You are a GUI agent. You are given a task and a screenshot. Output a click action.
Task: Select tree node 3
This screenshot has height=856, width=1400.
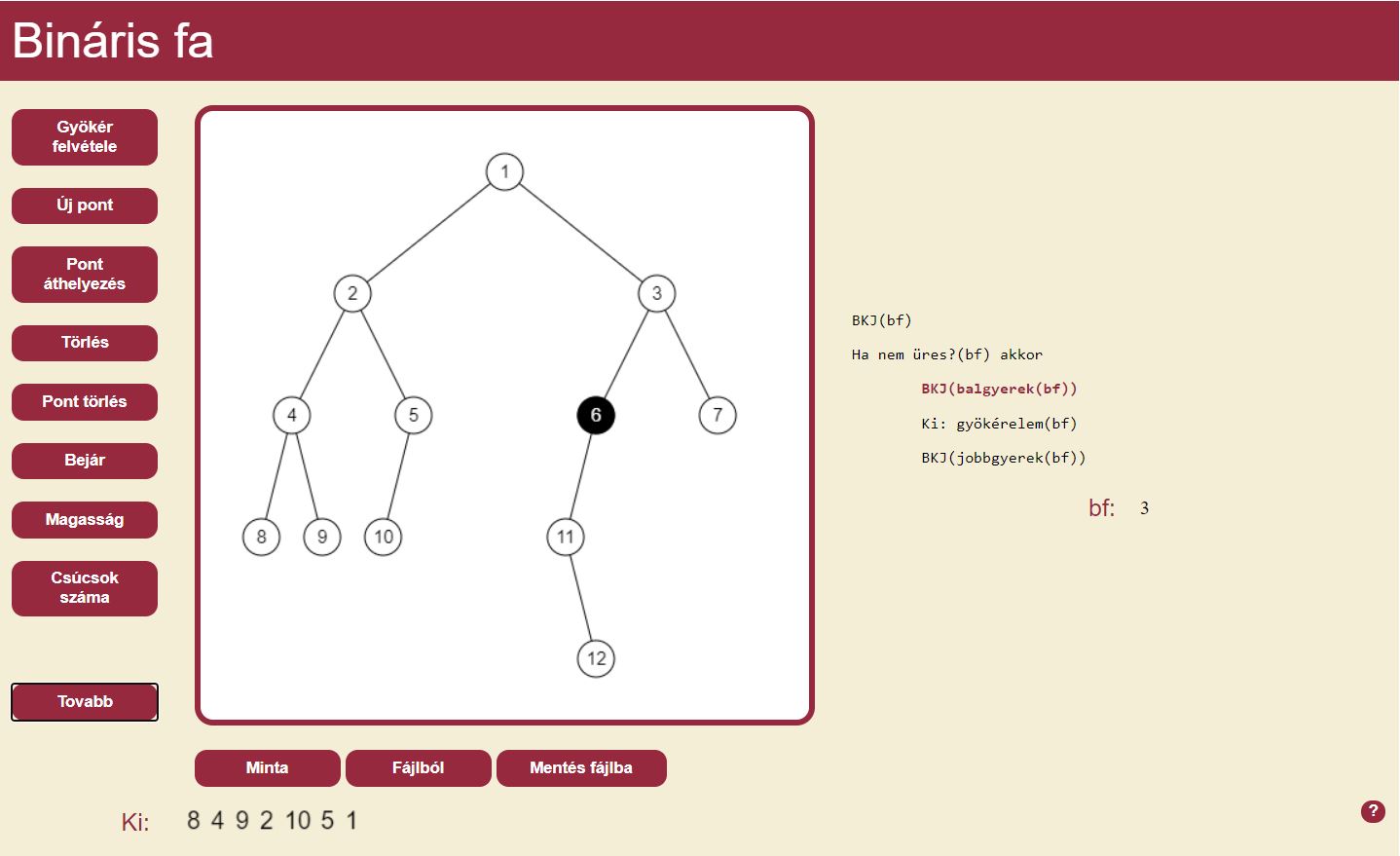657,294
